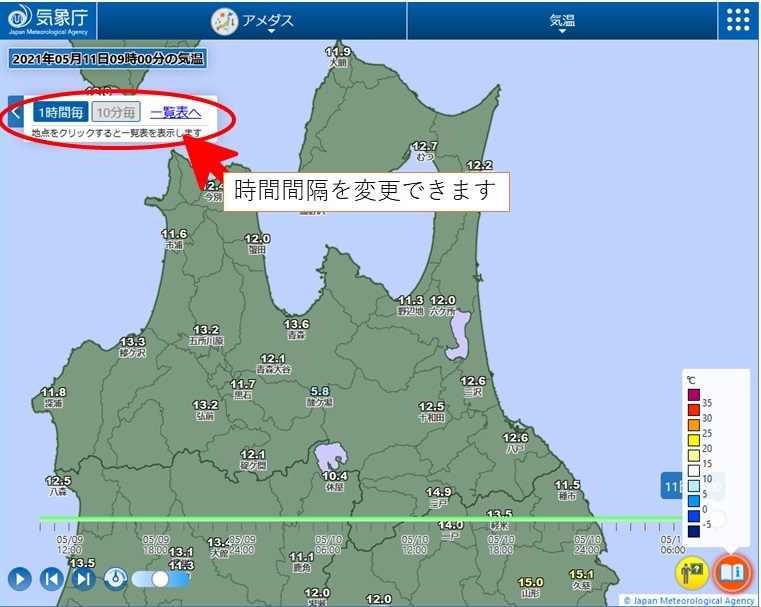Click the 20°C yellow legend swatch
This screenshot has width=761, height=607.
(x=694, y=440)
